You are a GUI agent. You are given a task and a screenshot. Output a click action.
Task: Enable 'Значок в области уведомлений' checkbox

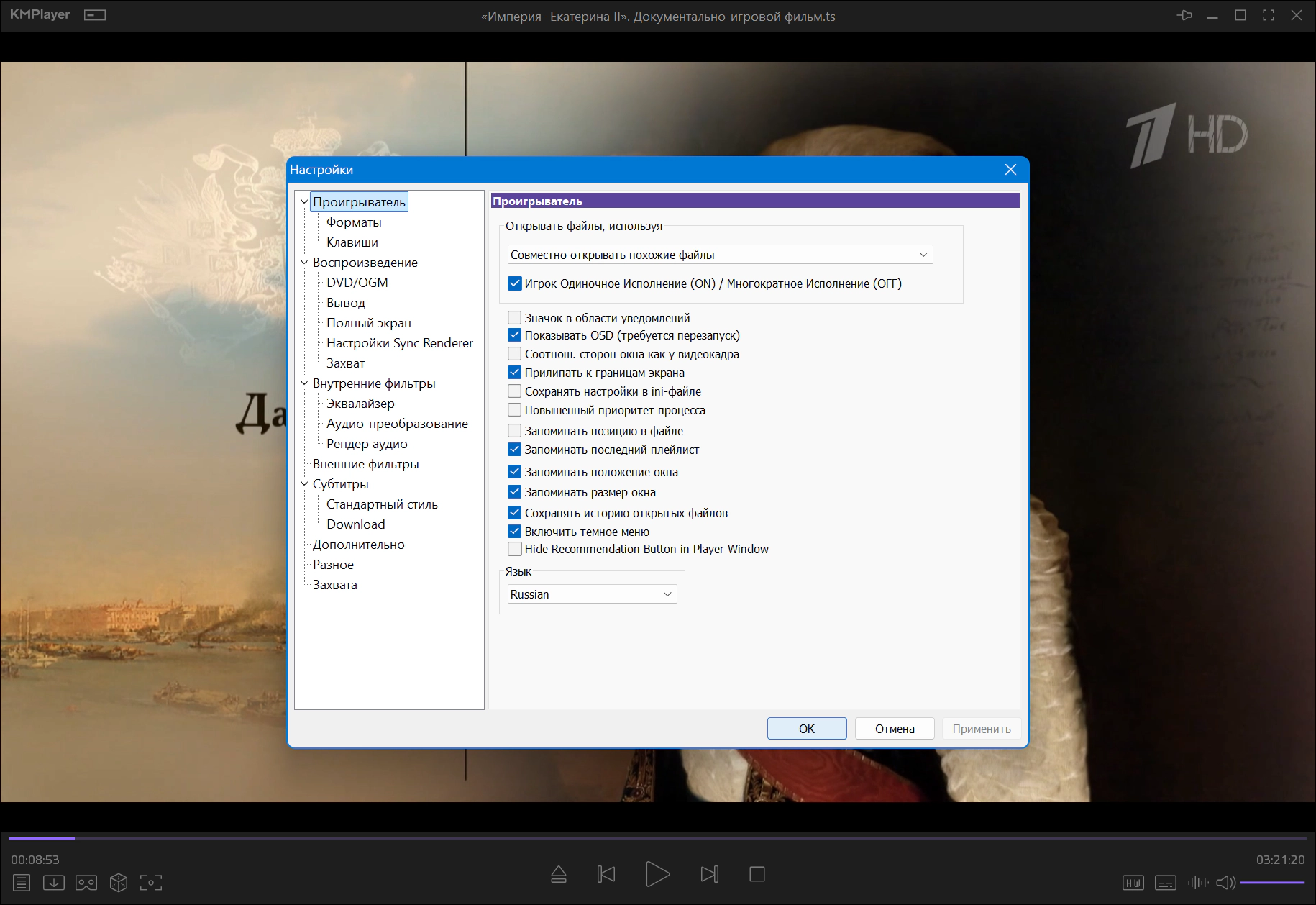point(515,317)
